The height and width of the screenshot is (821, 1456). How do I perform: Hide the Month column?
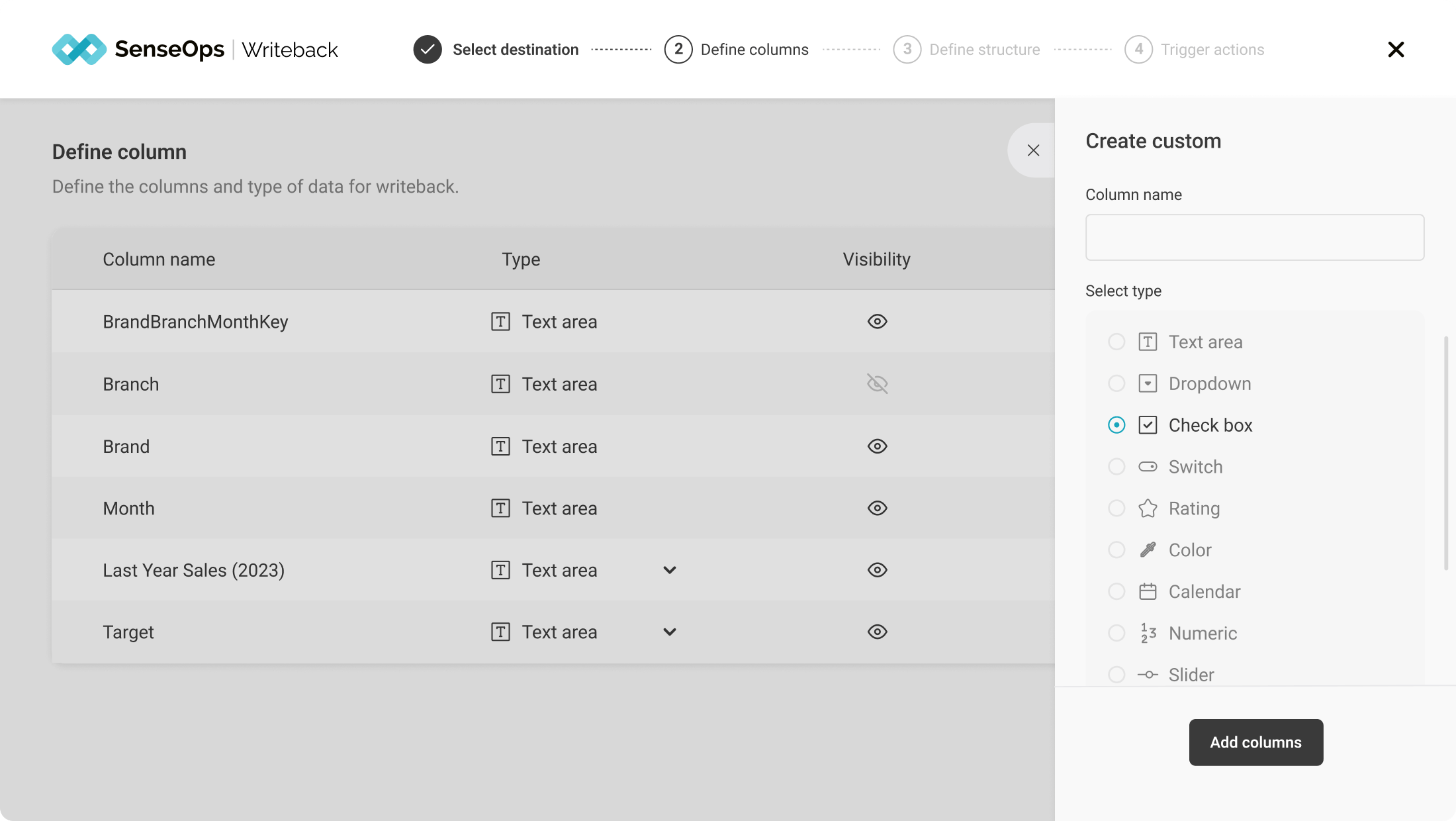pyautogui.click(x=878, y=508)
